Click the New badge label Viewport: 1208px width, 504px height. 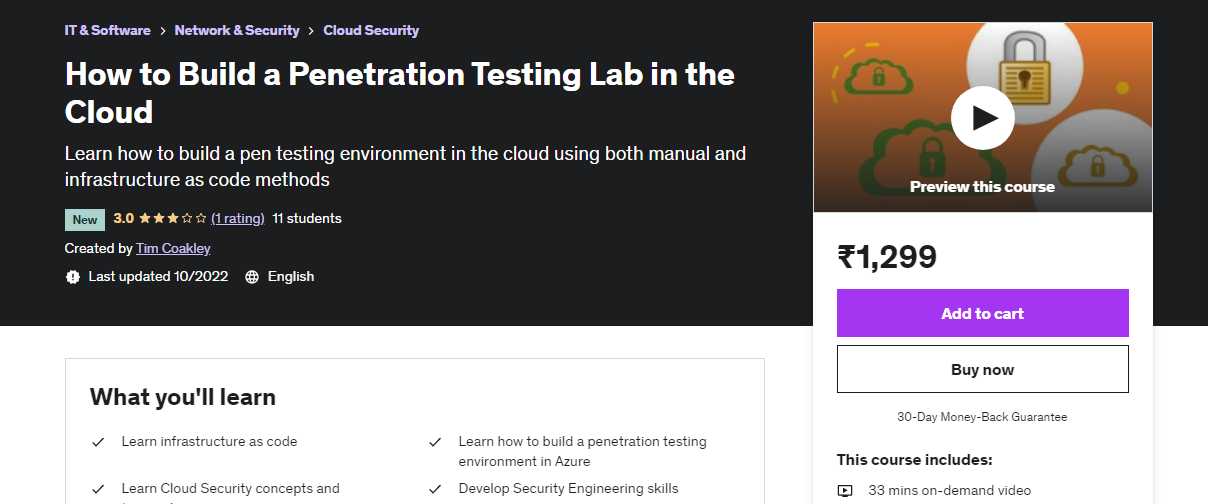(x=85, y=220)
